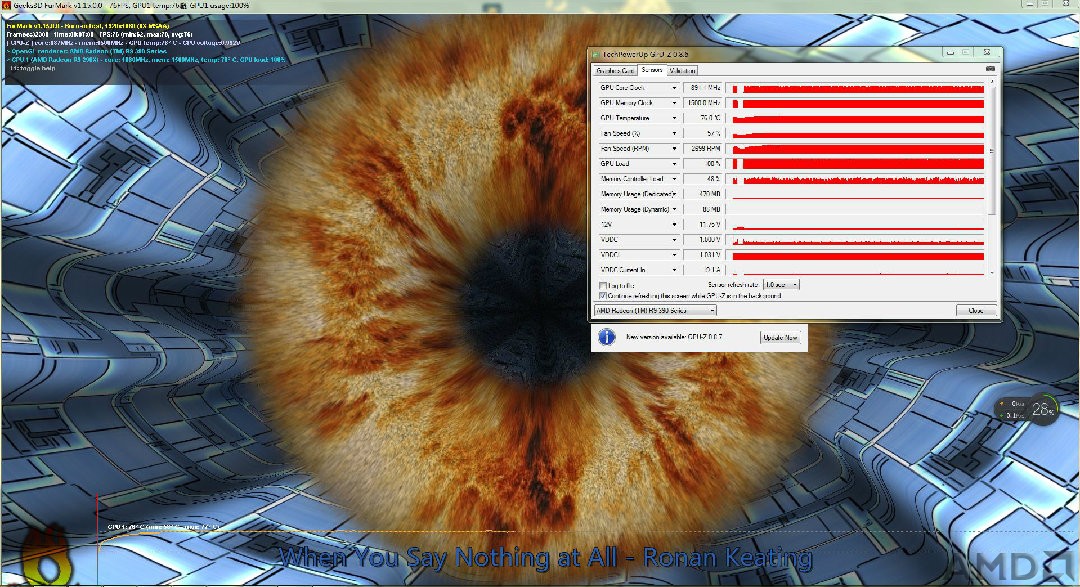
Task: Click the sensors list scroll-down arrow
Action: (993, 273)
